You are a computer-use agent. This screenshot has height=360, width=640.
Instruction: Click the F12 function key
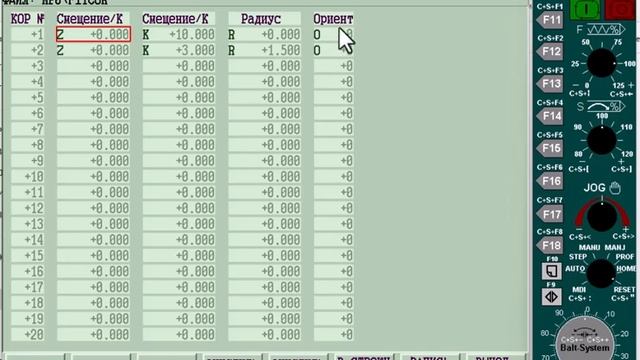pos(550,52)
